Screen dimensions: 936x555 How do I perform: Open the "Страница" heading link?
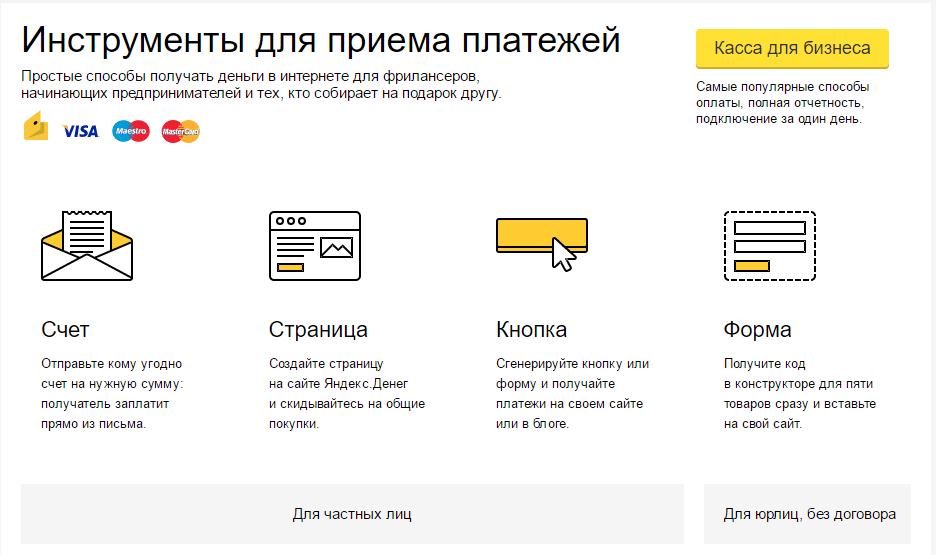click(318, 330)
